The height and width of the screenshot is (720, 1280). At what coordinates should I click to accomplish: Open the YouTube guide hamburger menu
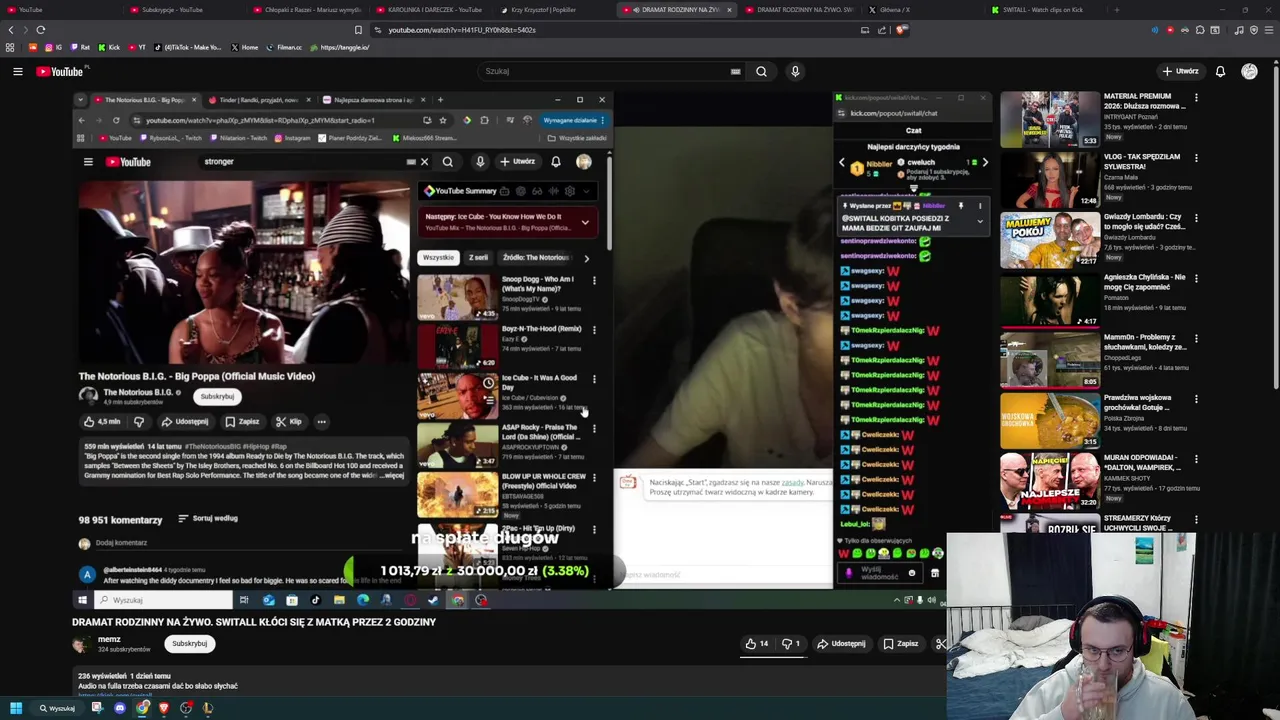click(x=17, y=71)
